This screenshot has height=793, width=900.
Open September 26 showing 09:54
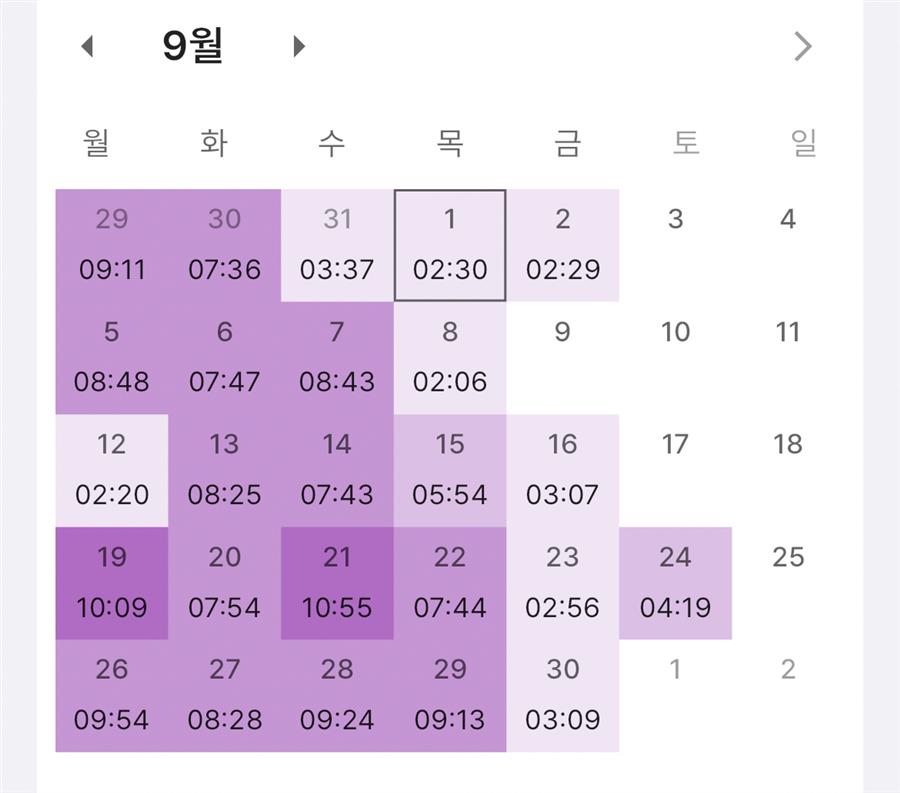(x=111, y=696)
